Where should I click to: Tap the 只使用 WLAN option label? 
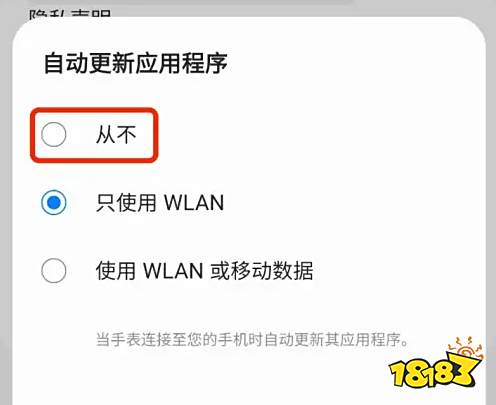tap(160, 203)
